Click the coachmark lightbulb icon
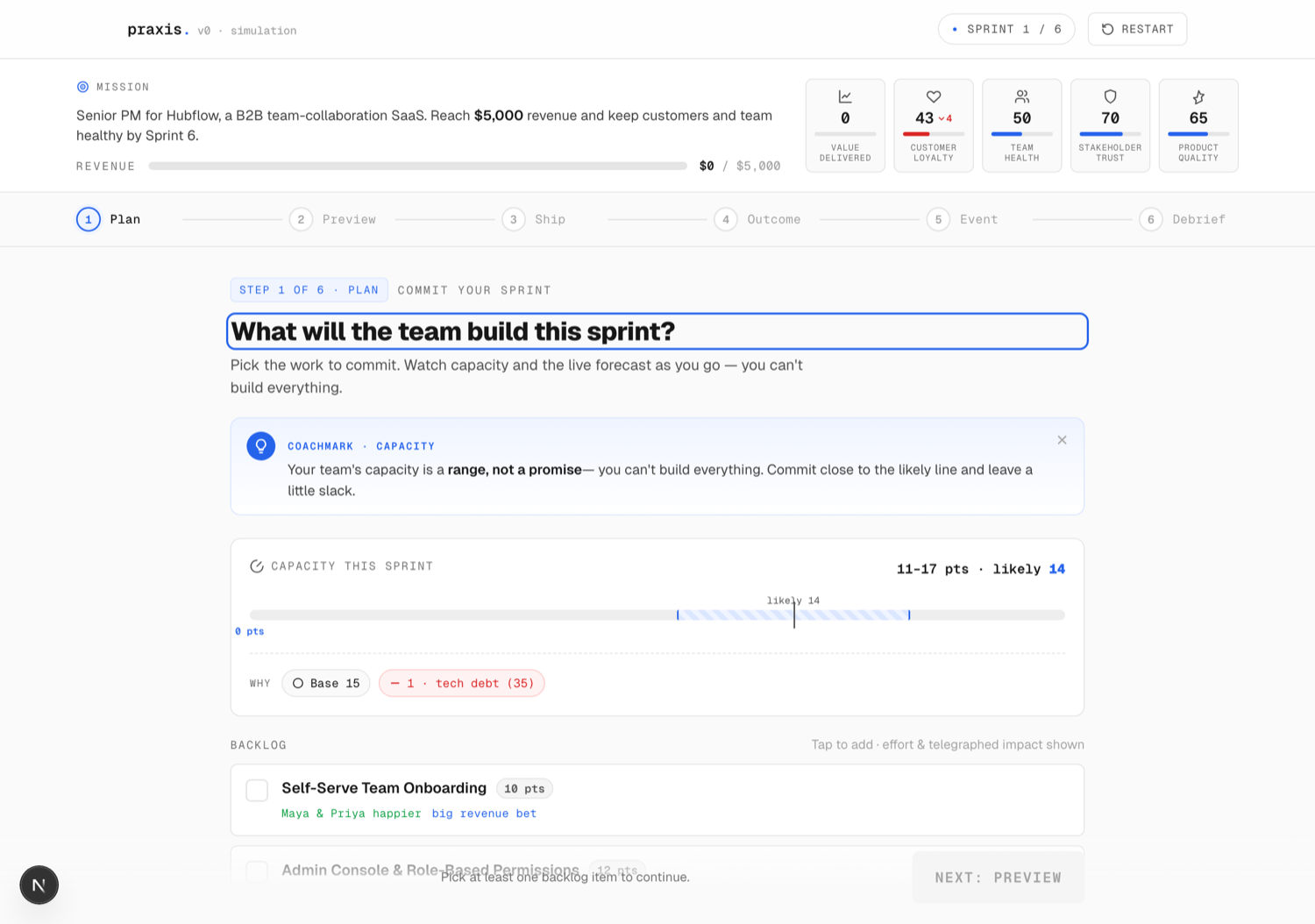1315x924 pixels. click(x=261, y=446)
